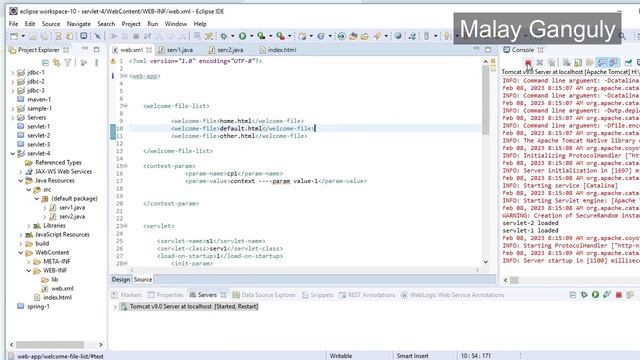Collapse the servlet-4 project node

(x=13, y=153)
